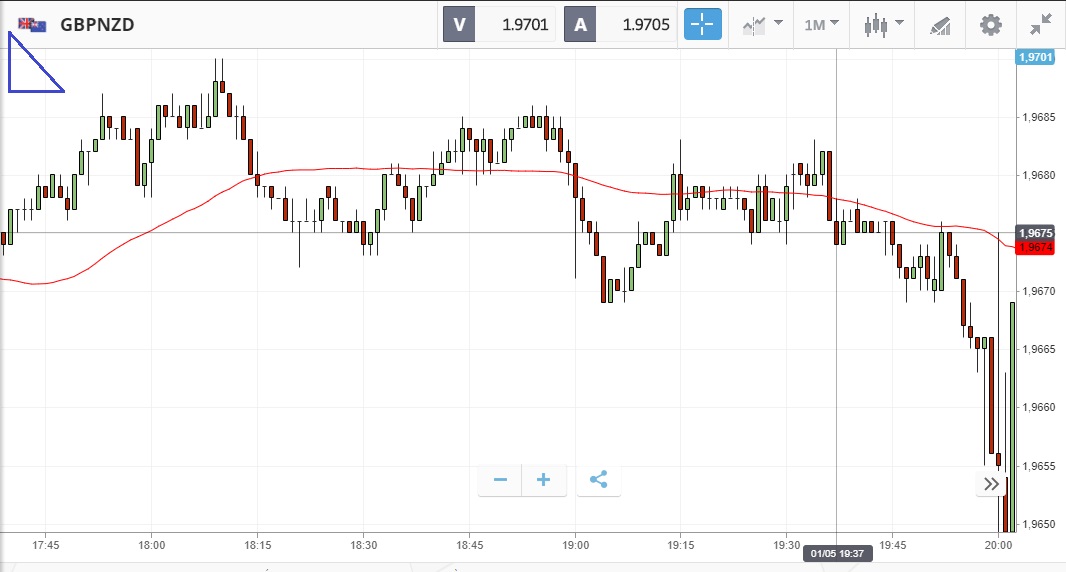The image size is (1066, 572).
Task: Zoom in the chart with plus button
Action: [x=544, y=480]
